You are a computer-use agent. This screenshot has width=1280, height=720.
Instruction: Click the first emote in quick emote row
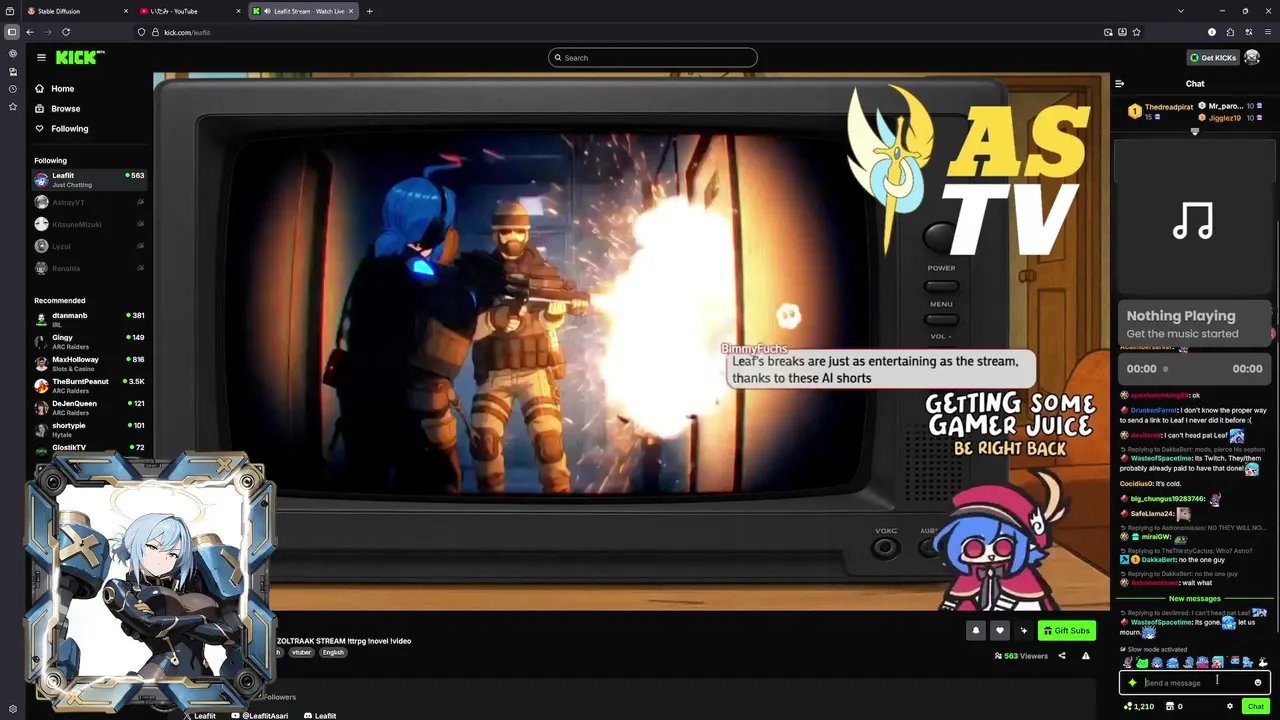click(x=1128, y=662)
